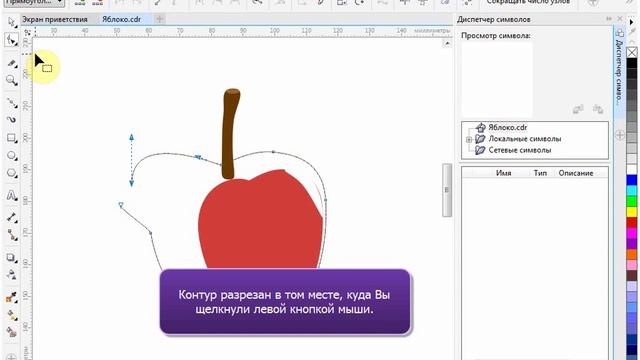Select the Transparency tool

tap(11, 275)
